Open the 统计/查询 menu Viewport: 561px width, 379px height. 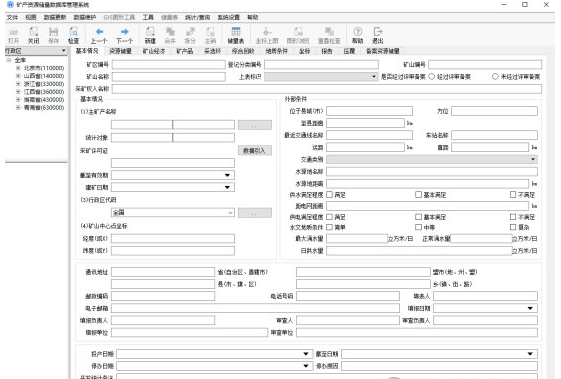(x=197, y=17)
